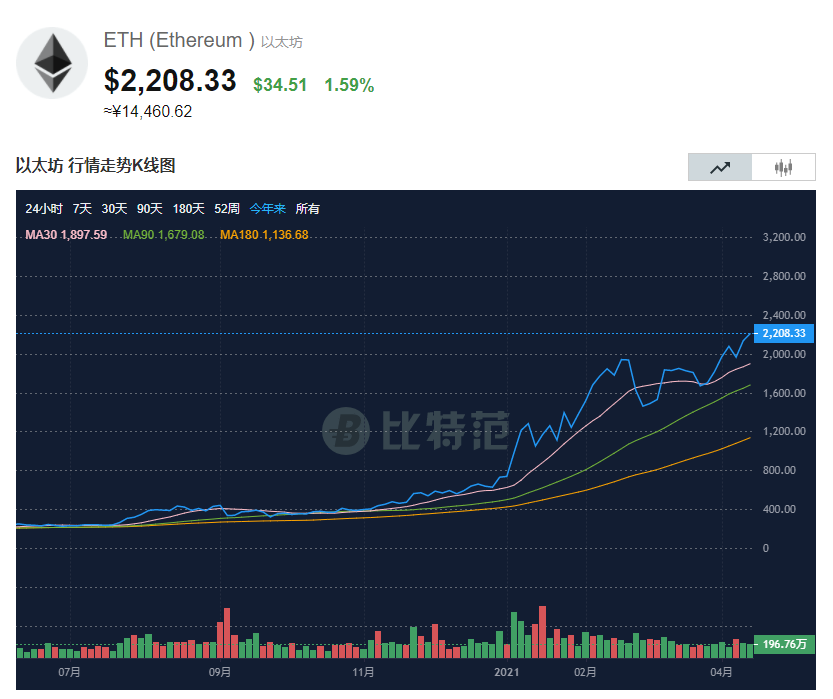Click the 02月 x-axis label
Viewport: 833px width, 699px height.
click(585, 672)
